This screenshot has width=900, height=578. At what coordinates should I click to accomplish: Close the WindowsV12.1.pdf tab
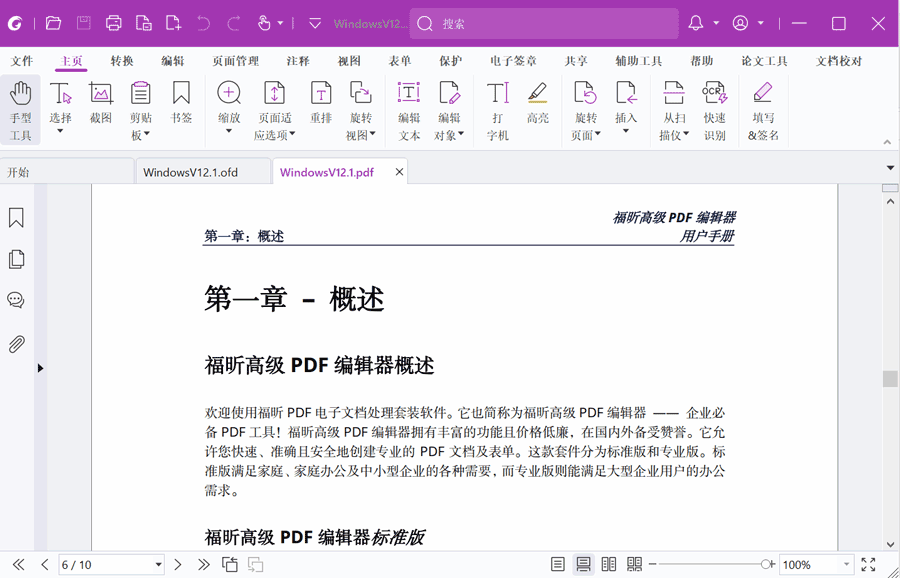(399, 172)
